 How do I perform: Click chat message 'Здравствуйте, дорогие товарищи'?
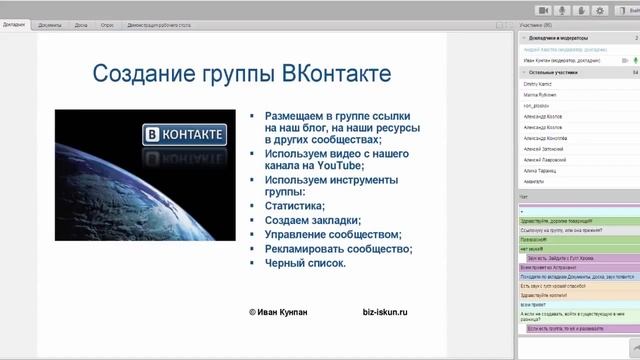[580, 221]
